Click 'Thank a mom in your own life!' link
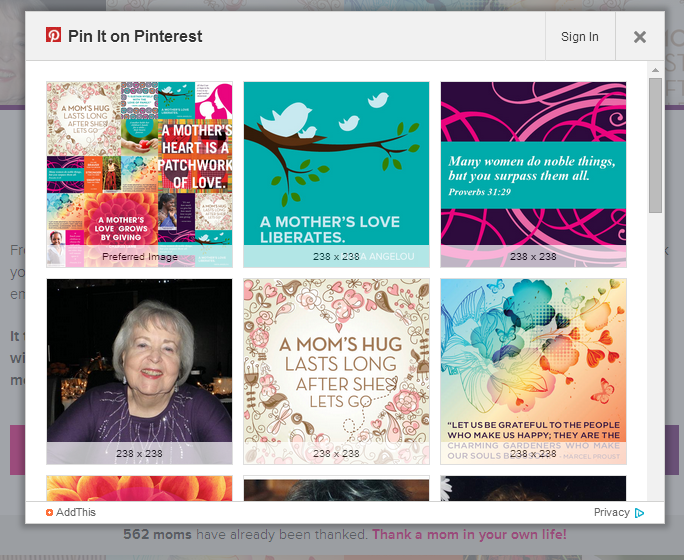Image resolution: width=684 pixels, height=560 pixels. click(469, 534)
